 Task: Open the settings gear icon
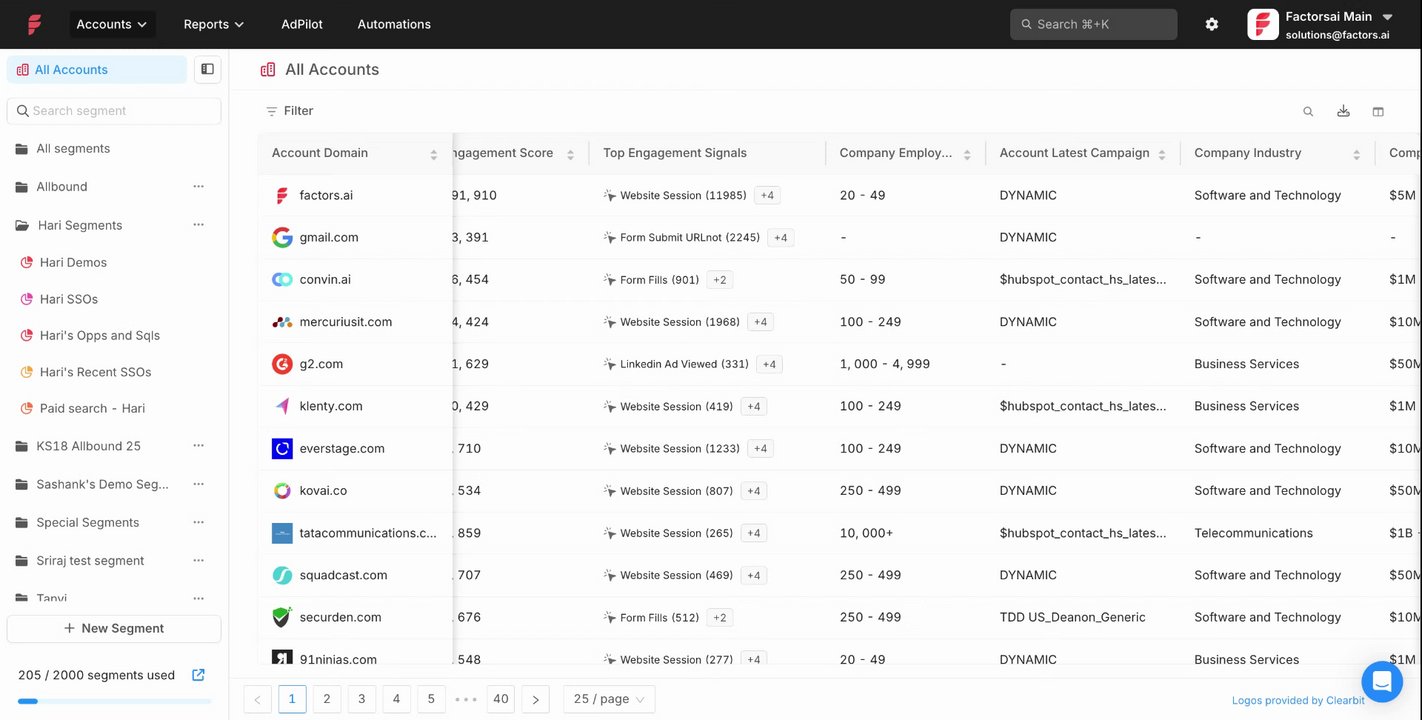point(1212,24)
